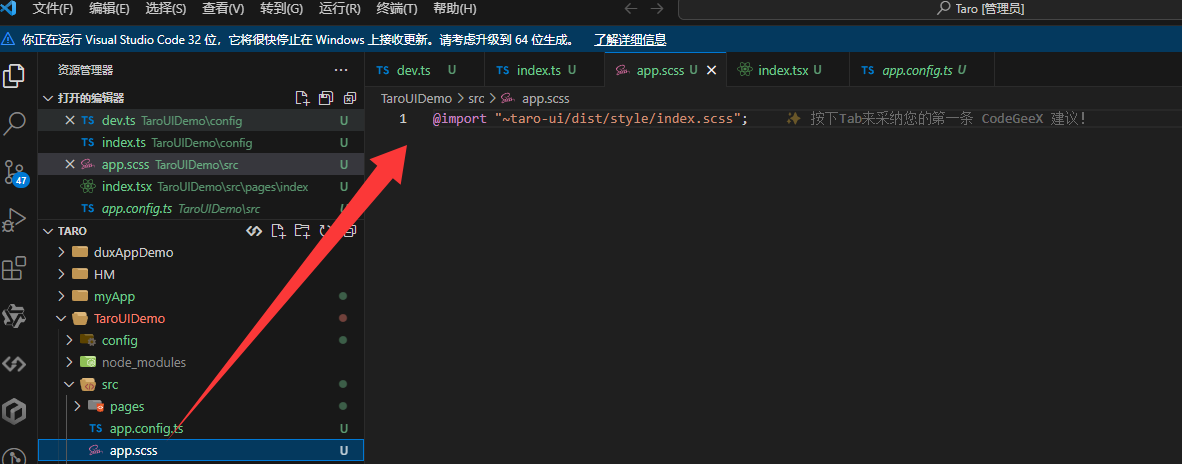Expand the pages folder

(x=78, y=407)
